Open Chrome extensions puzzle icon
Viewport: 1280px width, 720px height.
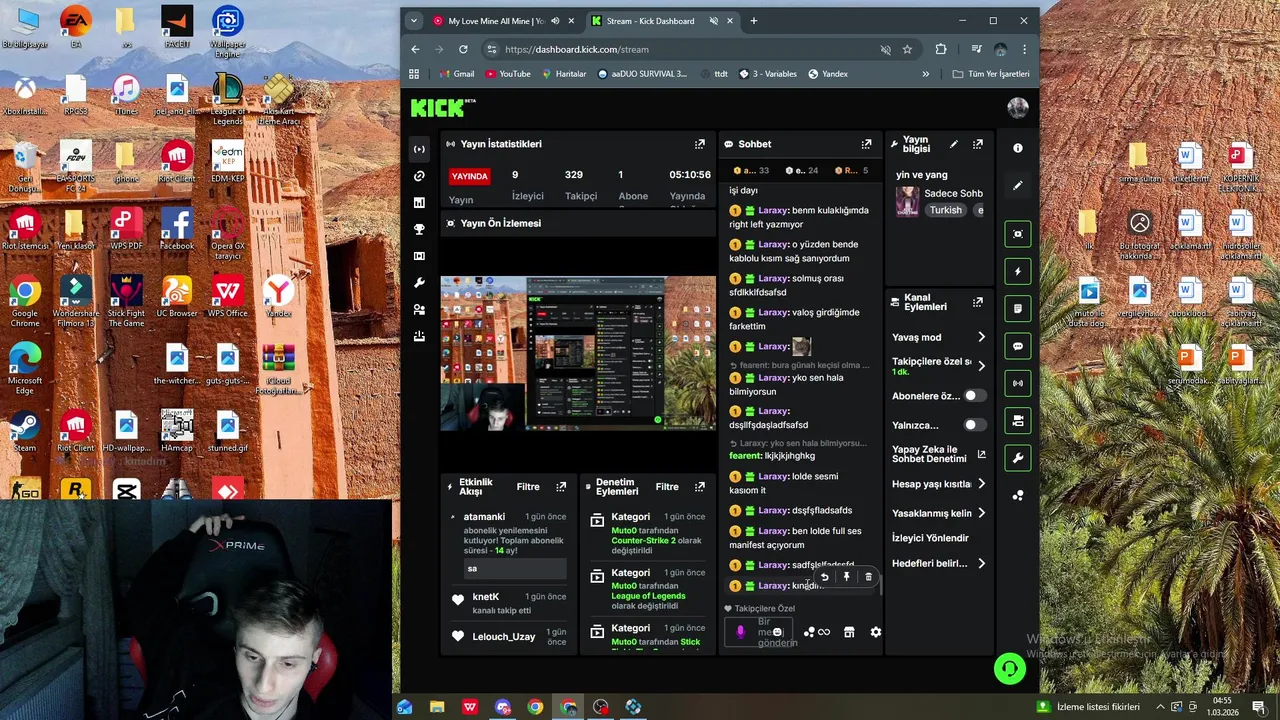(941, 49)
